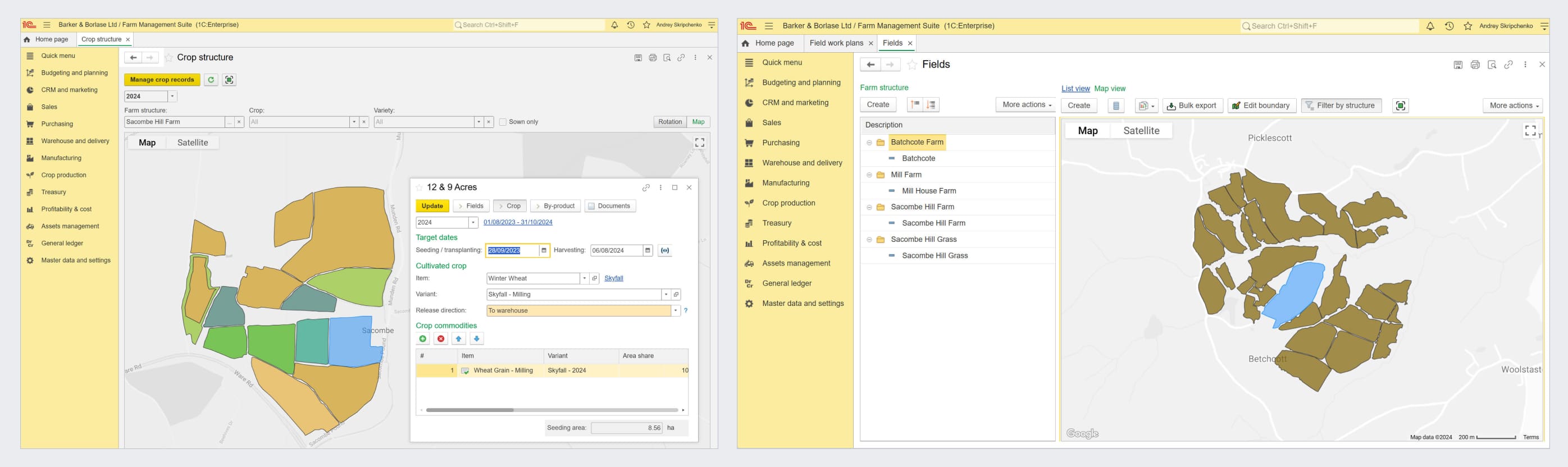Switch to the Field work plans tab

(836, 43)
